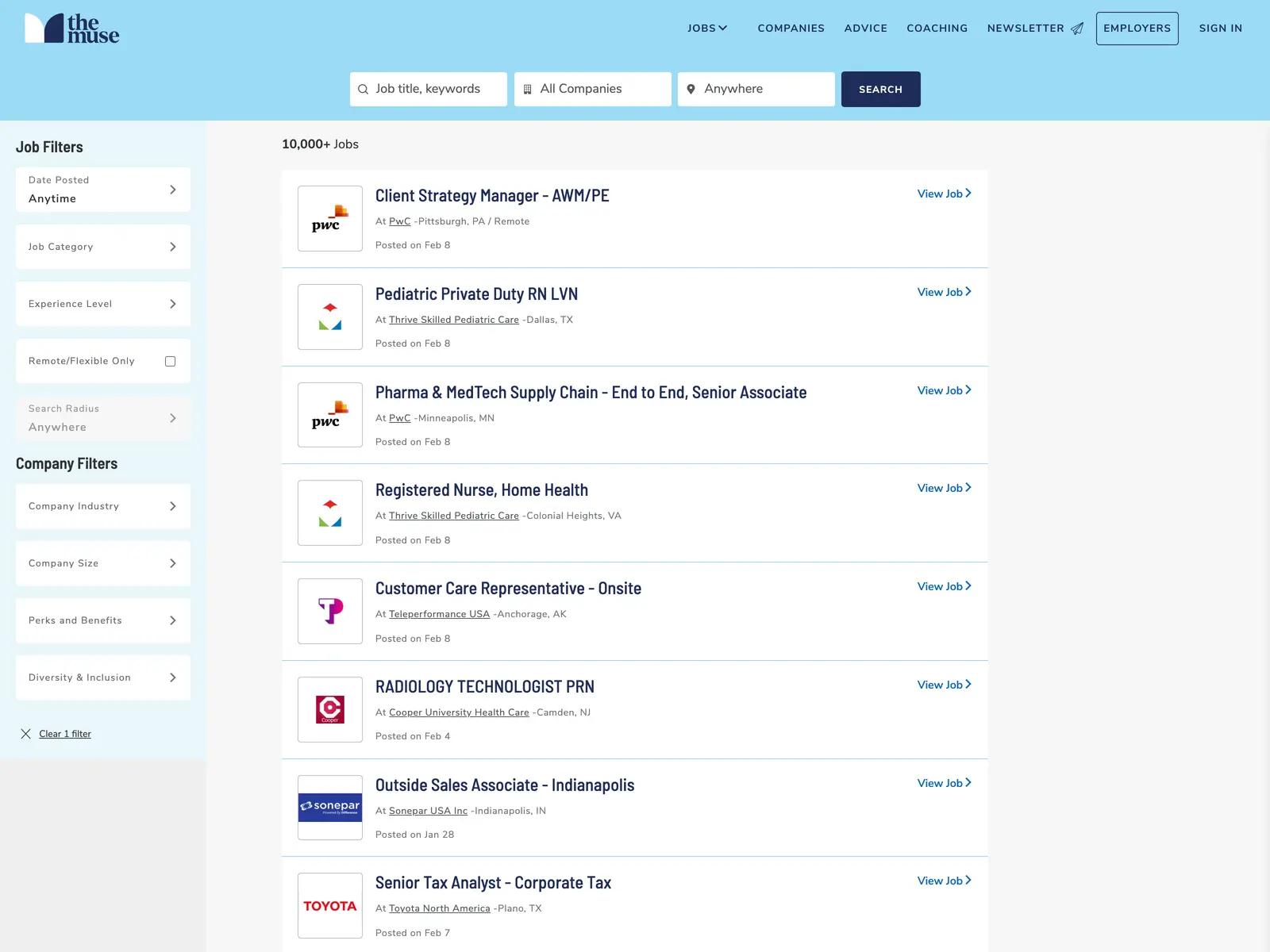View Job for Client Strategy Manager
Viewport: 1270px width, 952px height.
pyautogui.click(x=945, y=194)
